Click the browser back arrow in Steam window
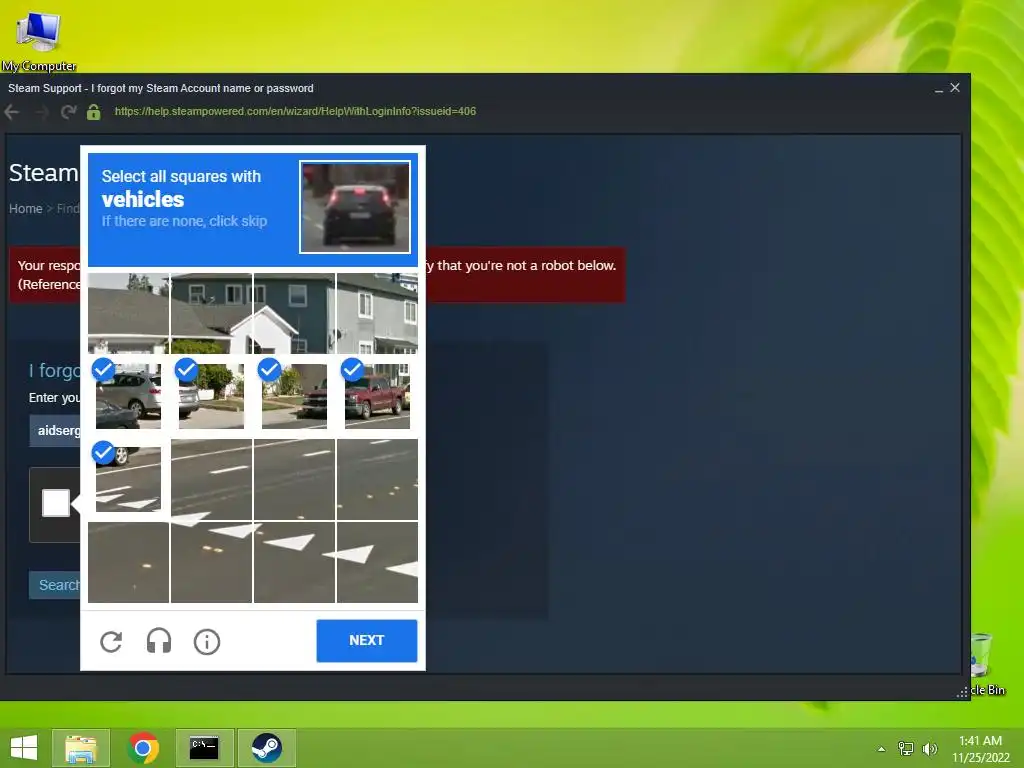 (12, 112)
